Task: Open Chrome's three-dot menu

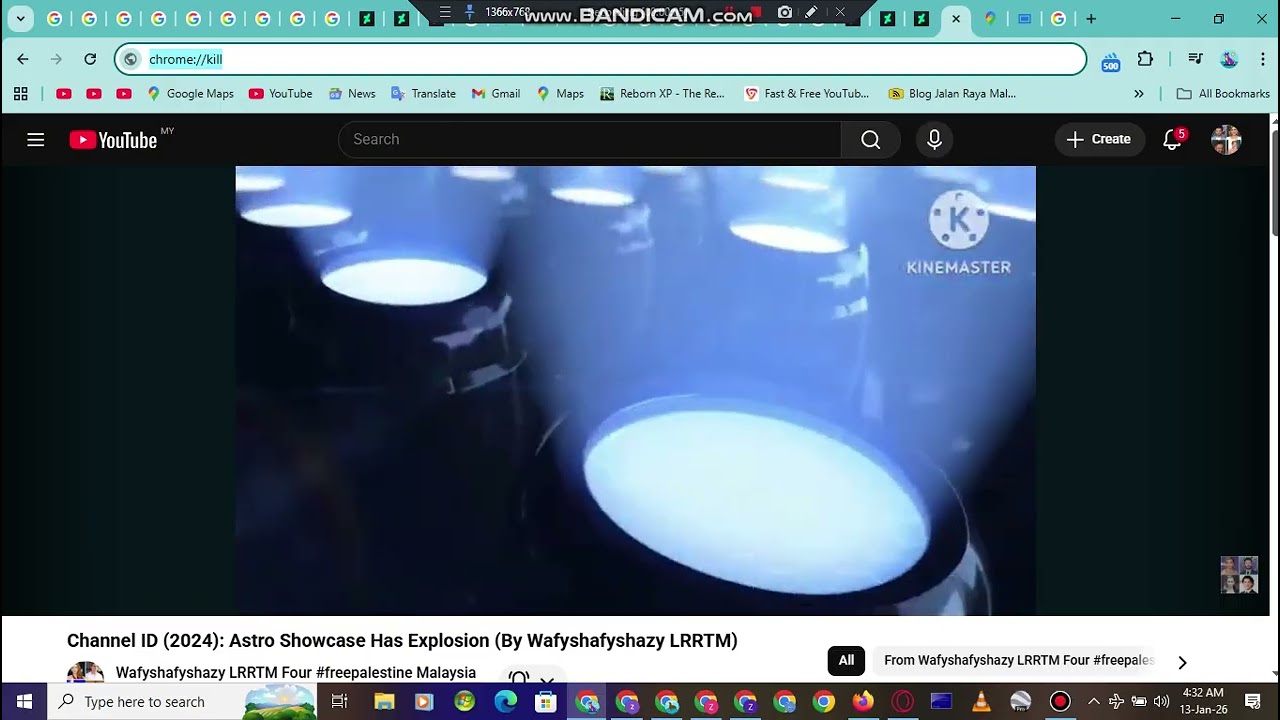Action: tap(1263, 59)
